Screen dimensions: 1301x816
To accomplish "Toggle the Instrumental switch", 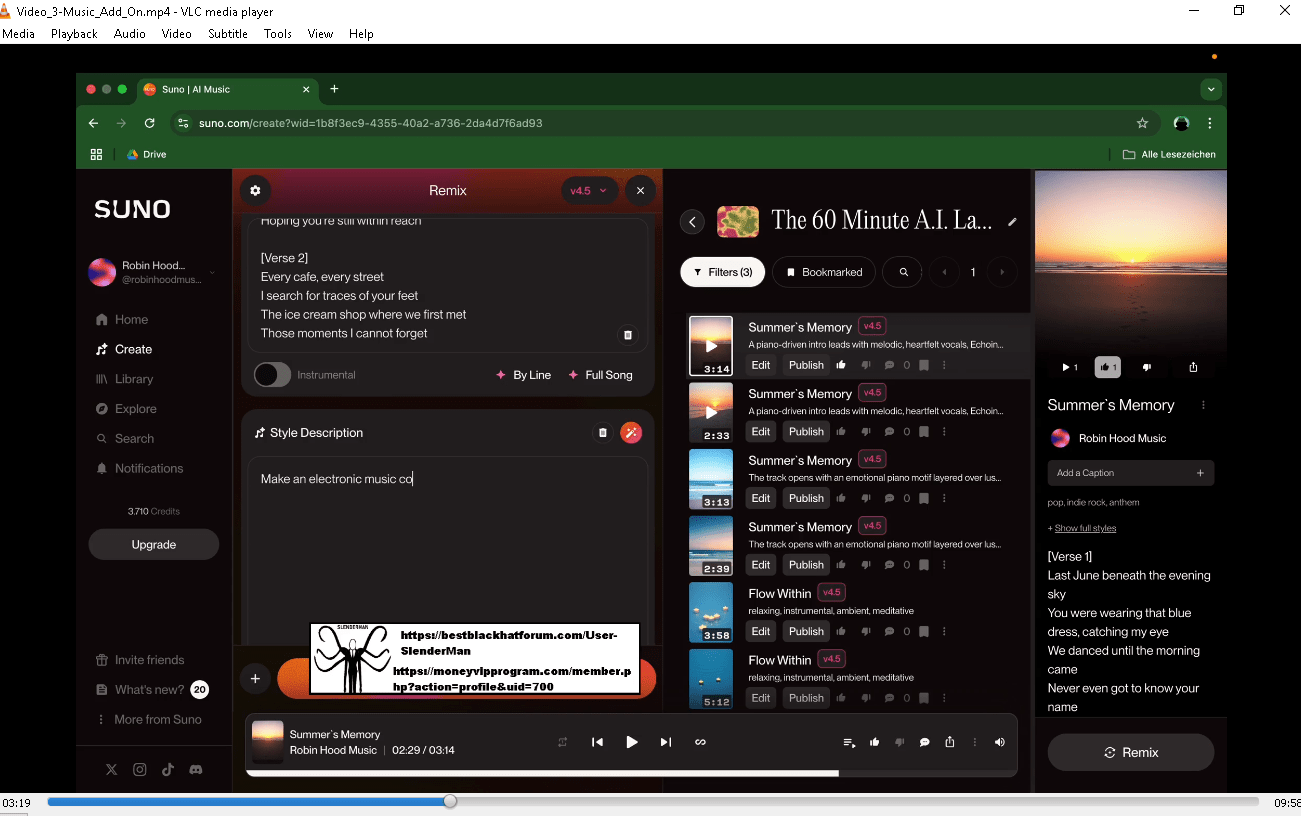I will pyautogui.click(x=272, y=375).
